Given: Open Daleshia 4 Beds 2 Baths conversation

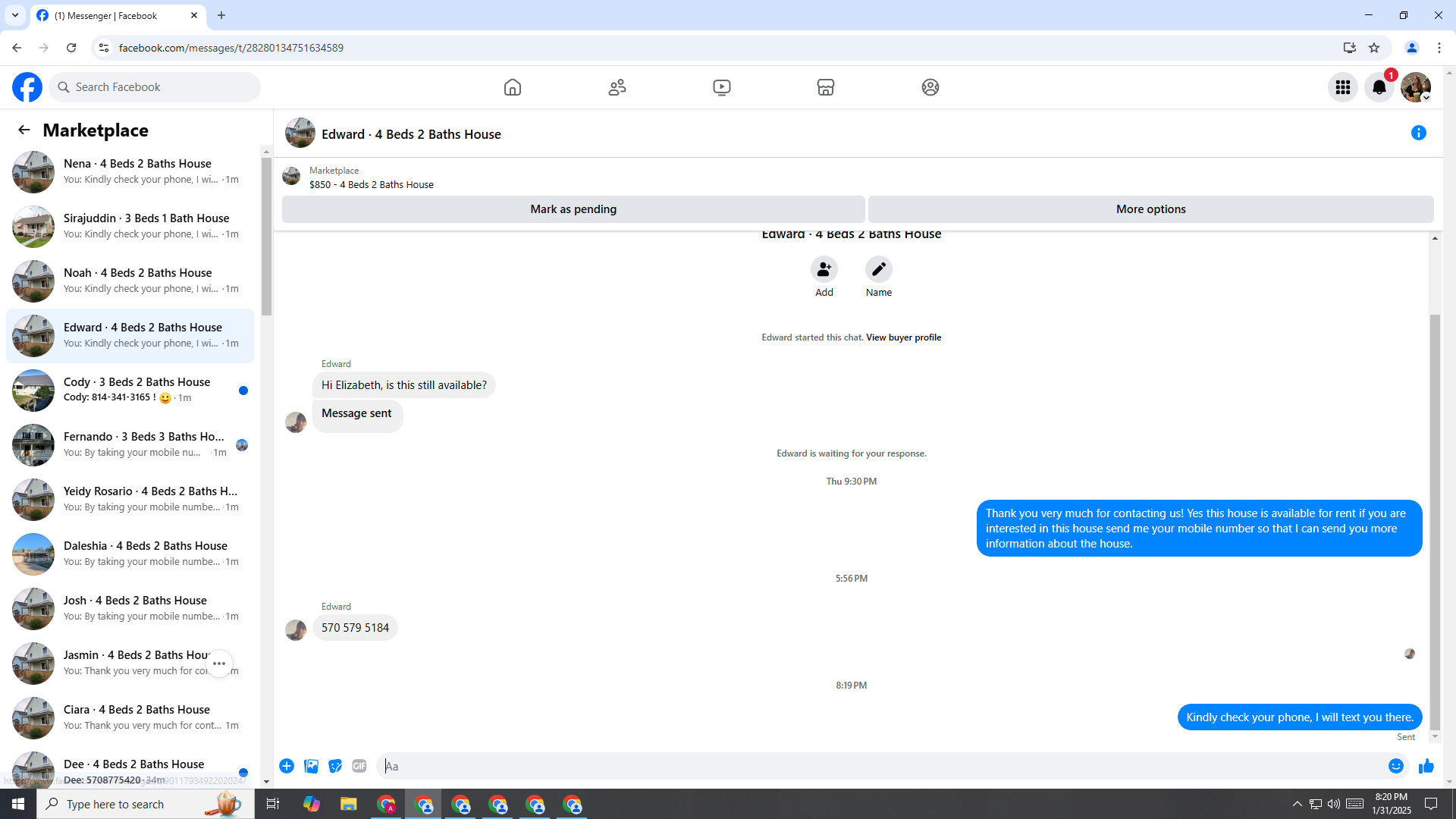Looking at the screenshot, I should (130, 554).
